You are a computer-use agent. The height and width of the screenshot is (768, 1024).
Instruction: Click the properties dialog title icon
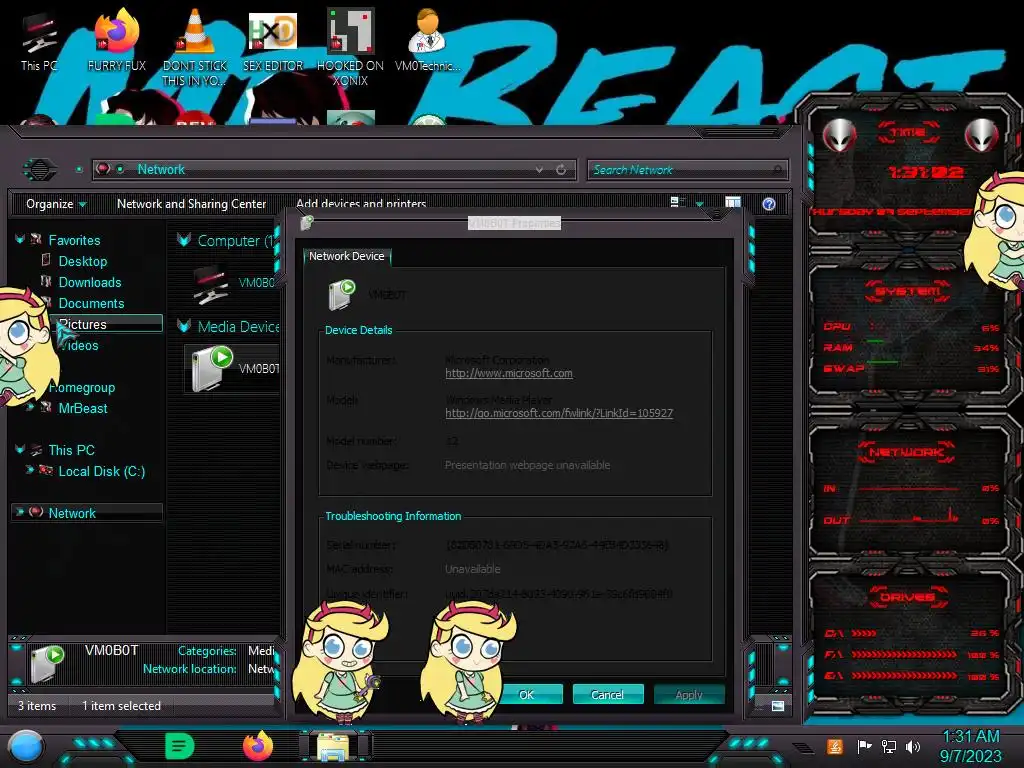coord(306,223)
